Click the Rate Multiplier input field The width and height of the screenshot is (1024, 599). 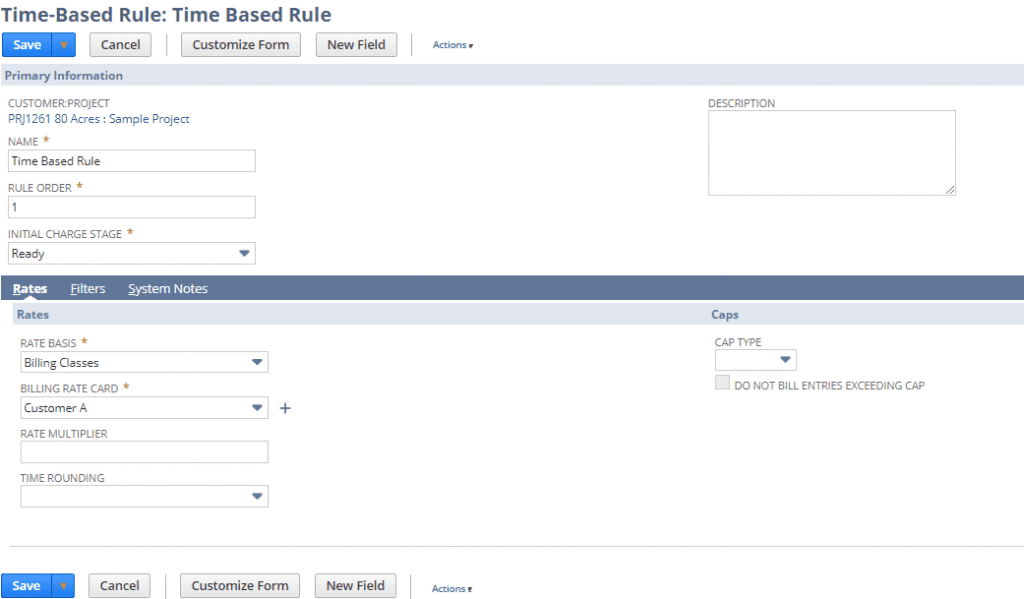pyautogui.click(x=144, y=452)
